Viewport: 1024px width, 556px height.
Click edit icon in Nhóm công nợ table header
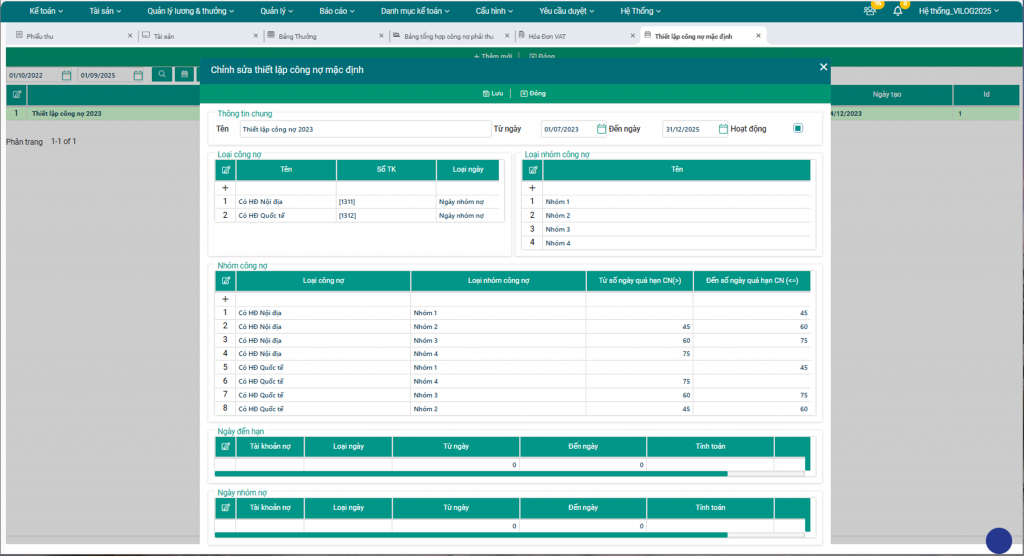click(x=226, y=281)
